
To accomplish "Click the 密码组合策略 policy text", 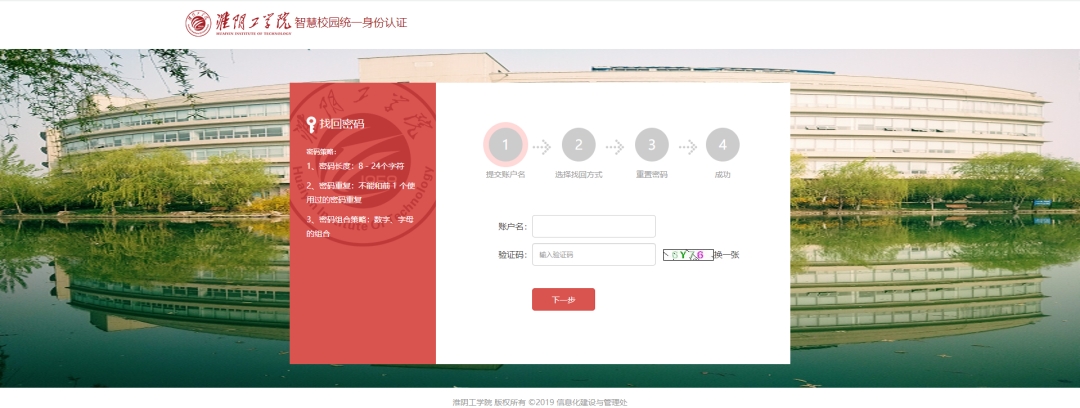I will (360, 226).
